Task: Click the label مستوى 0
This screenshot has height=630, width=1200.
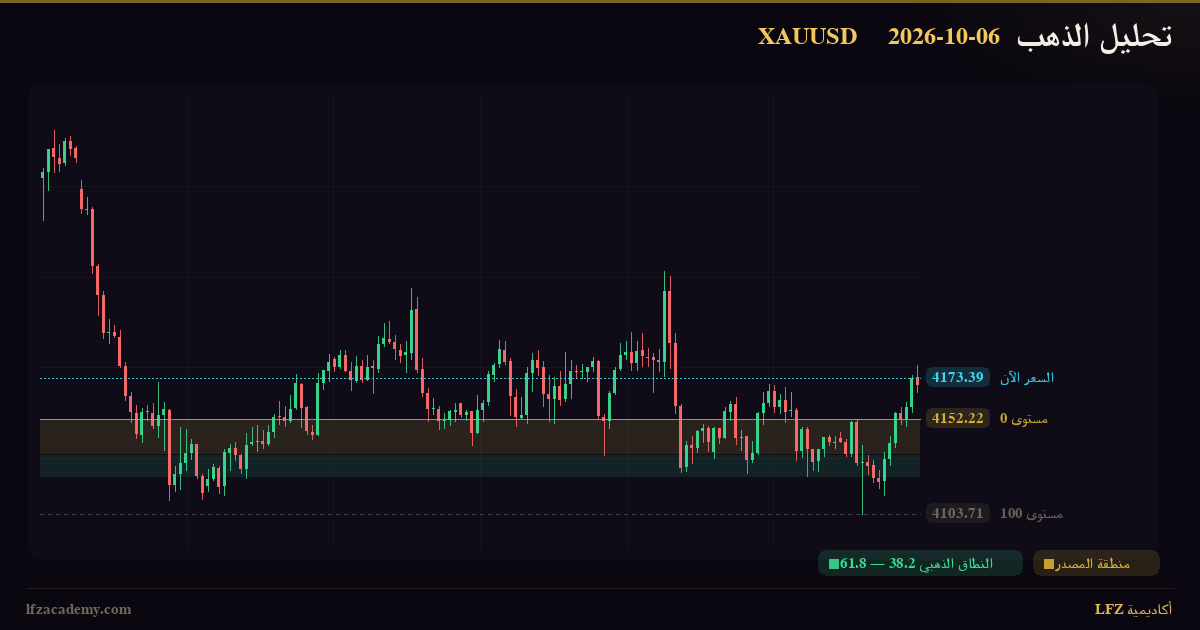Action: [x=1024, y=418]
